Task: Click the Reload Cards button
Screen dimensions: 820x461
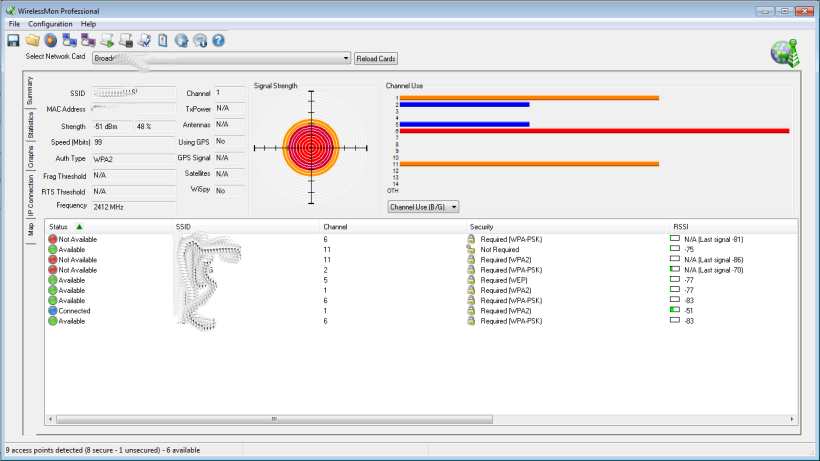Action: pos(375,59)
